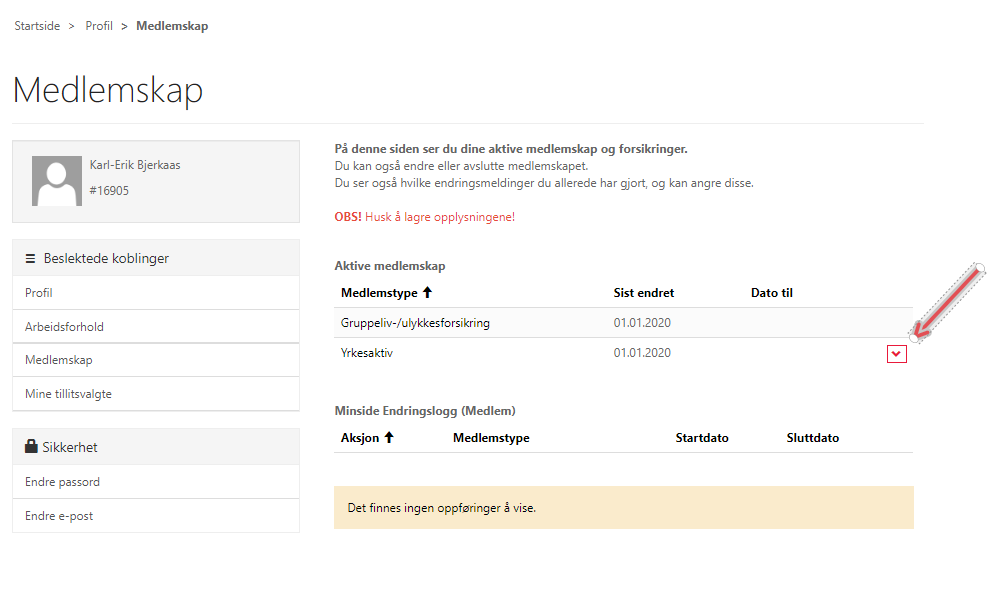This screenshot has width=1008, height=595.
Task: Sort Endringslogg by the Sluttdato column
Action: click(x=812, y=438)
